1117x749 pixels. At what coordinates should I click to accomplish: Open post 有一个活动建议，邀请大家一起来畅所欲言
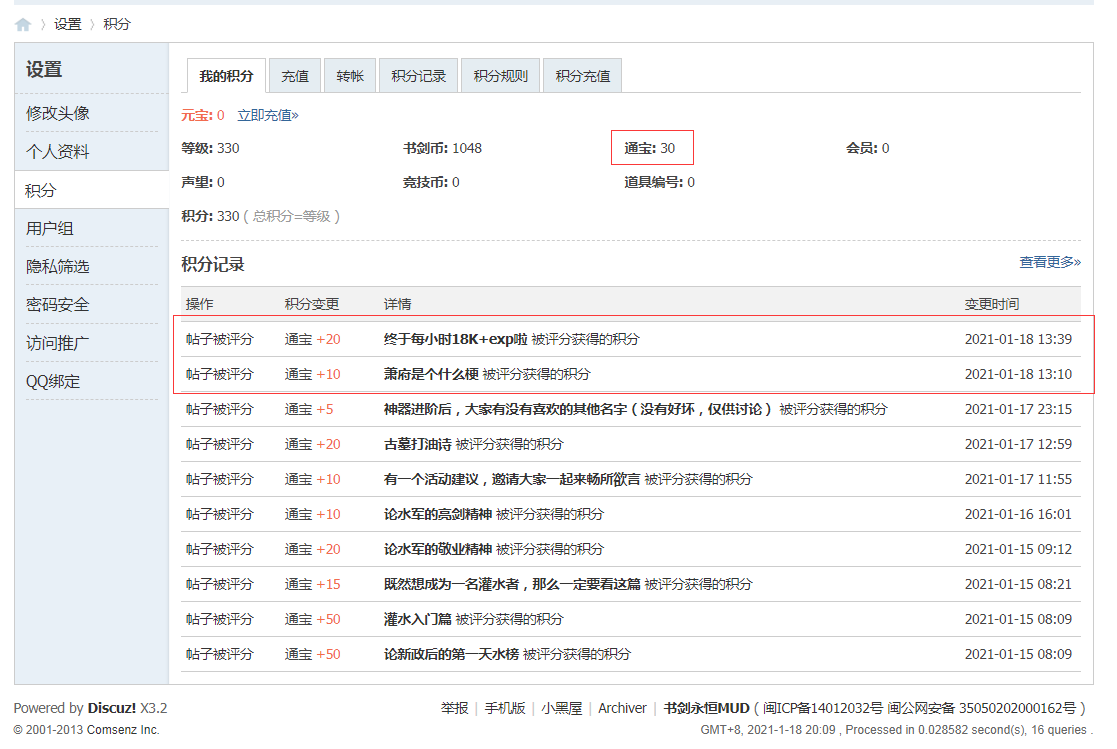511,479
